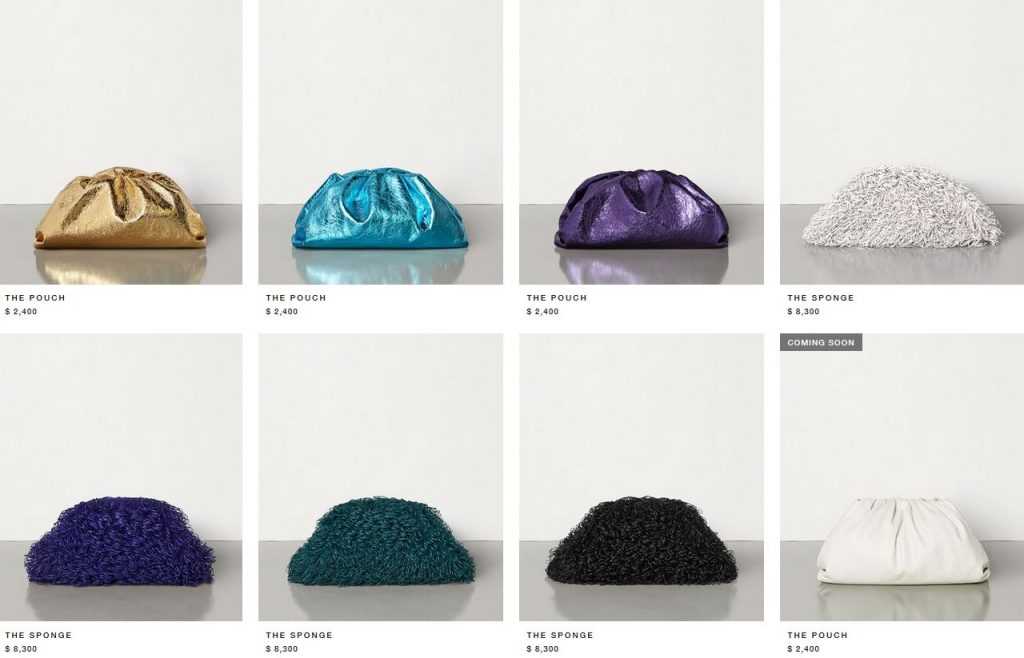Click The Sponge title under black bag
Viewport: 1024px width, 658px height.
[560, 635]
